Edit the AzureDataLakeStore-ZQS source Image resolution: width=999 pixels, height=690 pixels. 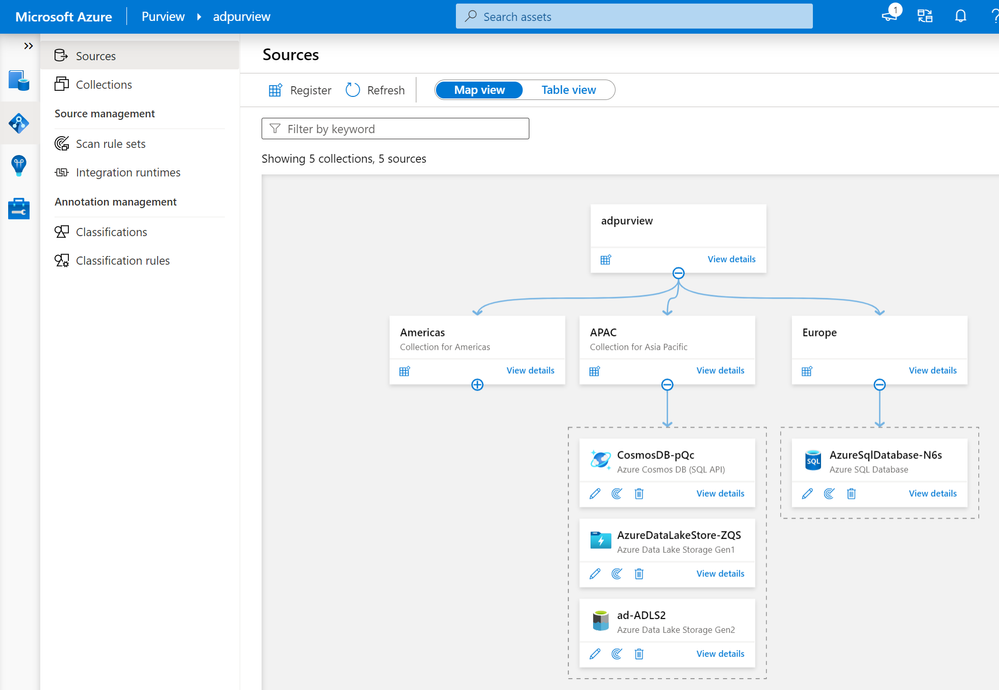(x=595, y=574)
